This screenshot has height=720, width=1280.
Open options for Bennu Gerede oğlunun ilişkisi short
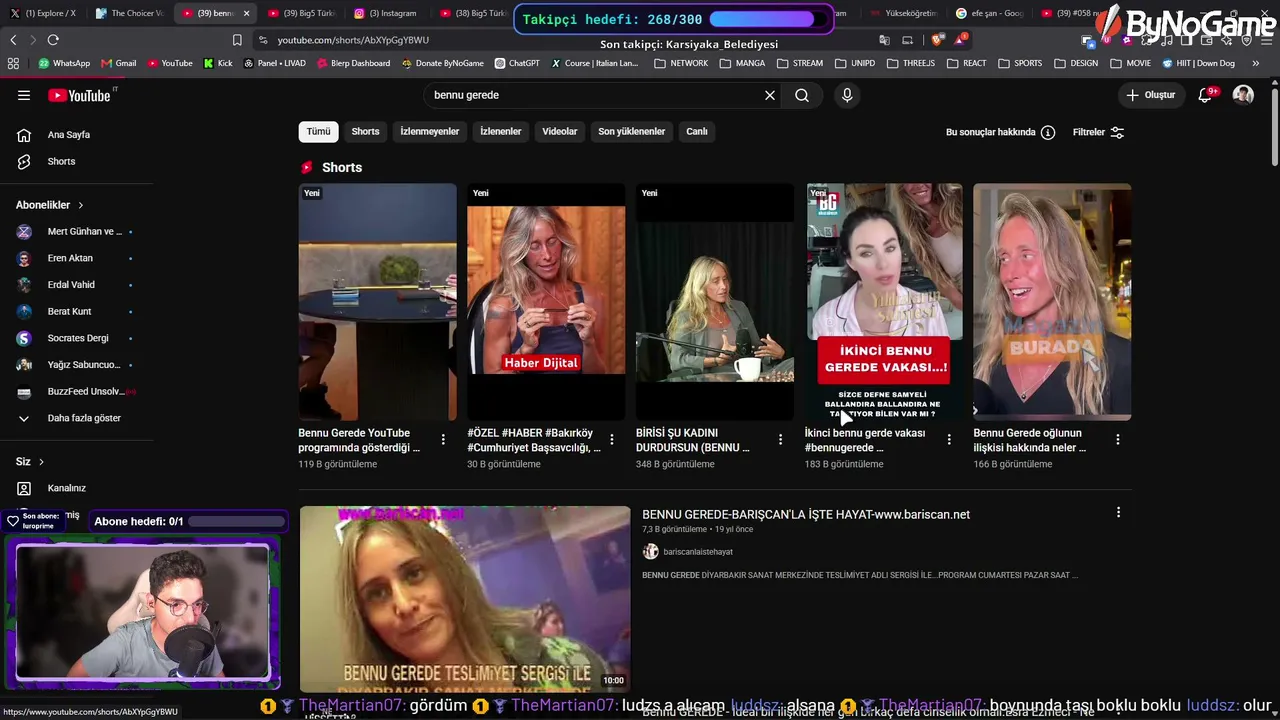tap(1118, 440)
